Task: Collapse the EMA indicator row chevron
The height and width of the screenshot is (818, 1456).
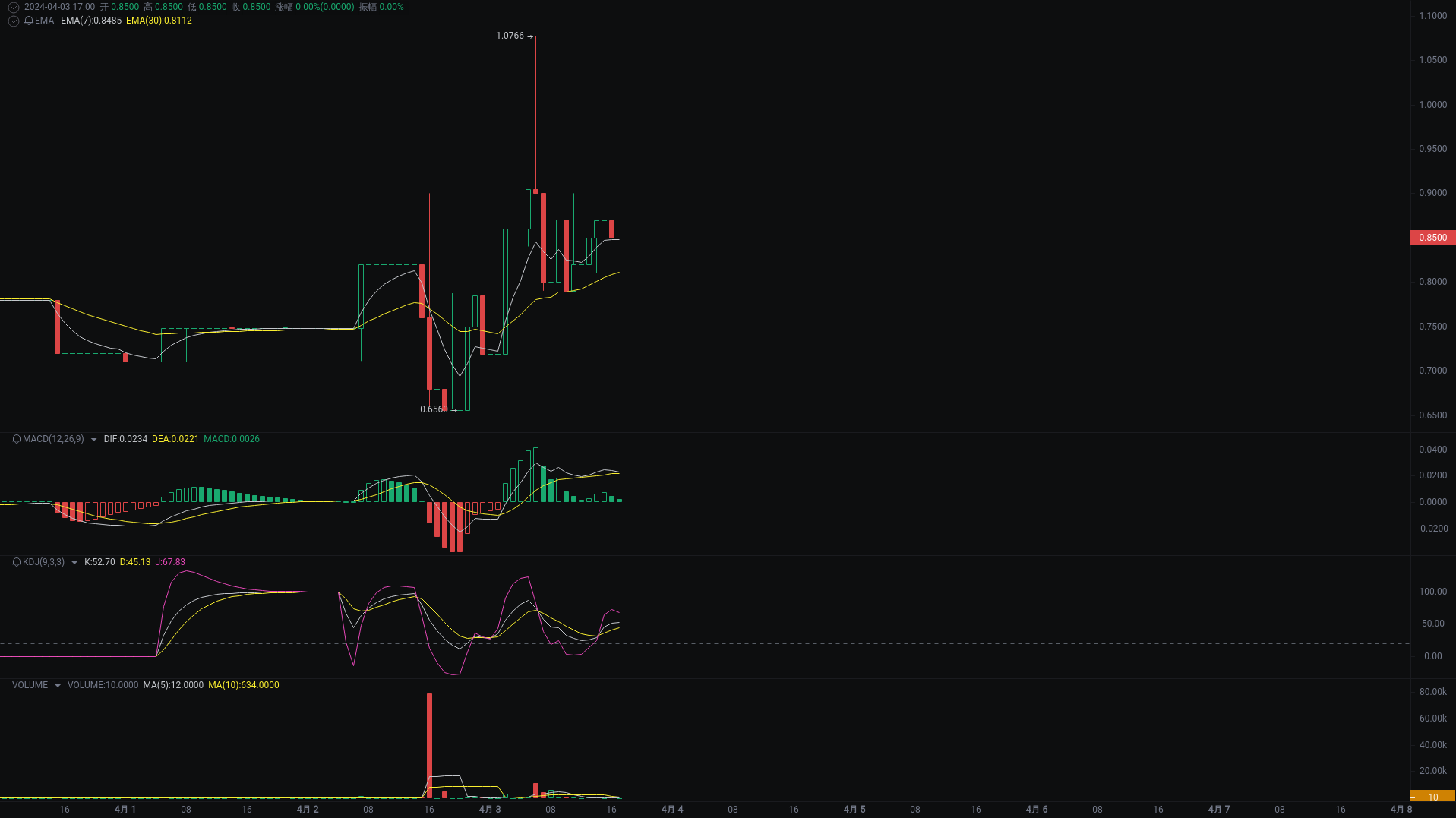Action: click(13, 21)
